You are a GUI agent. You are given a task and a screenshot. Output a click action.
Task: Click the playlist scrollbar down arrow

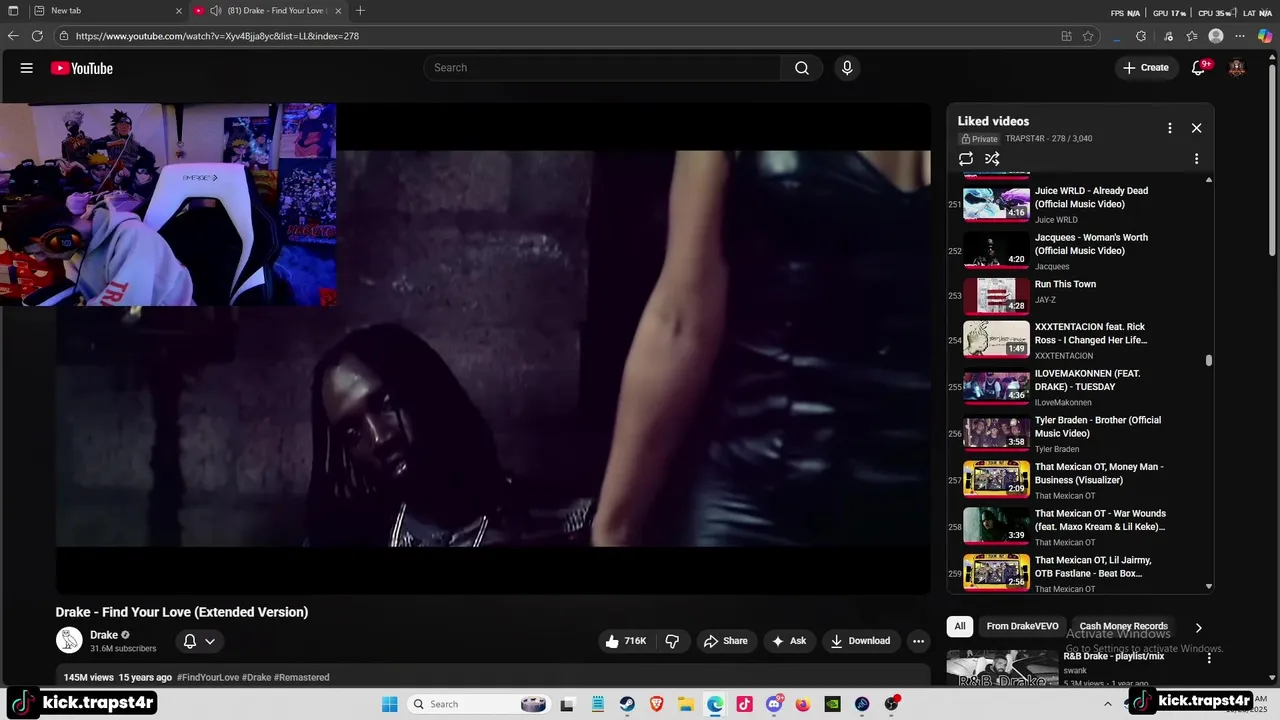(x=1209, y=587)
